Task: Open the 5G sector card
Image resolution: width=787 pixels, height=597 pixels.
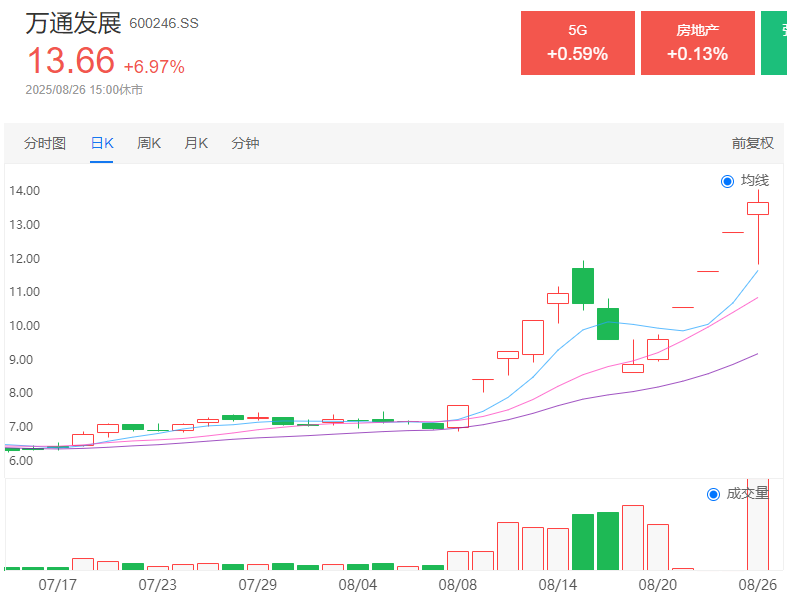Action: click(578, 43)
